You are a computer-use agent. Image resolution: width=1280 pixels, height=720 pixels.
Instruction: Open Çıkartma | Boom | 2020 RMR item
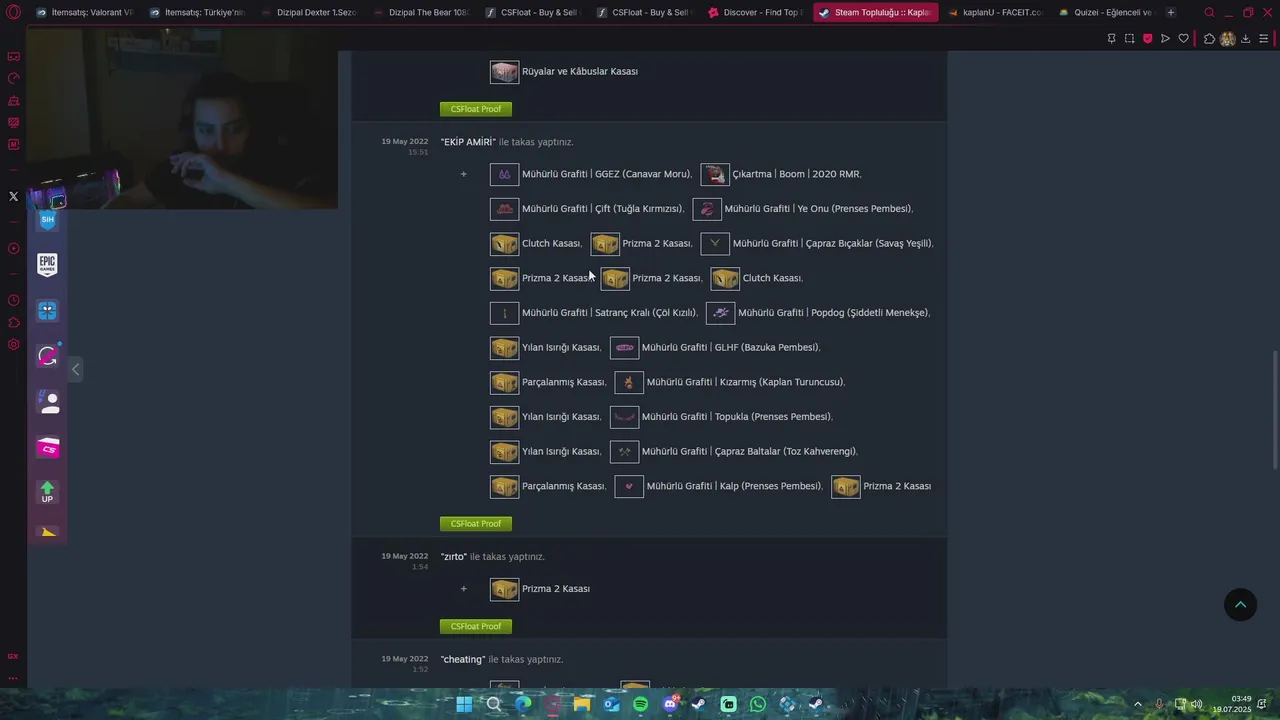pyautogui.click(x=796, y=174)
